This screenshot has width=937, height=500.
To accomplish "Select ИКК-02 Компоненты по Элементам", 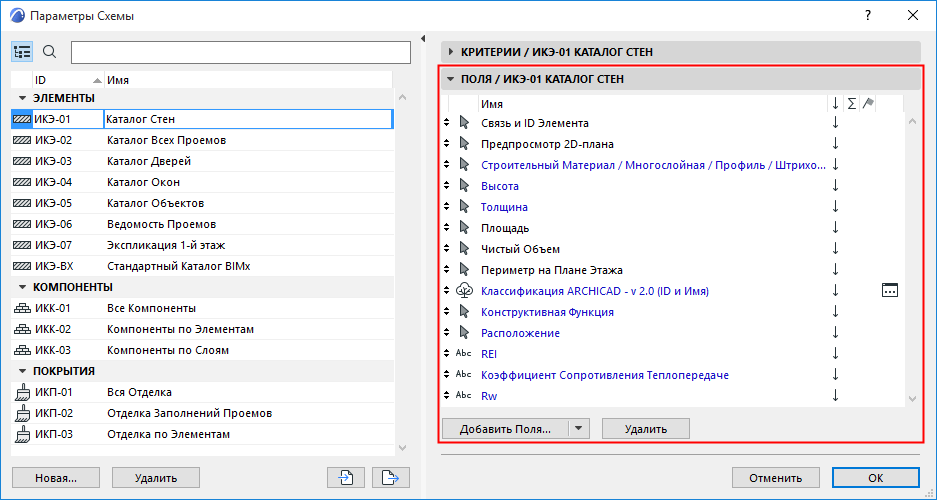I will pyautogui.click(x=202, y=329).
